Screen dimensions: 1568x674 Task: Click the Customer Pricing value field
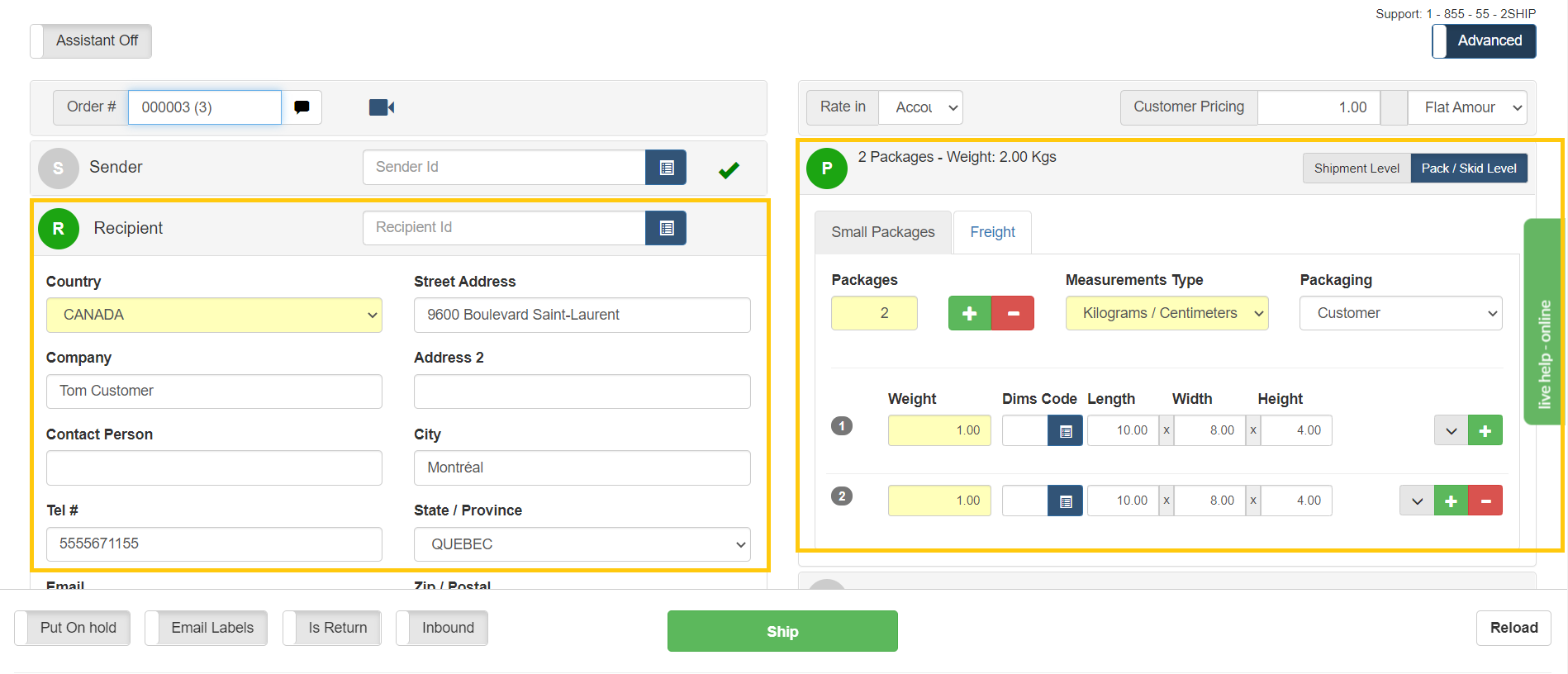pyautogui.click(x=1319, y=107)
